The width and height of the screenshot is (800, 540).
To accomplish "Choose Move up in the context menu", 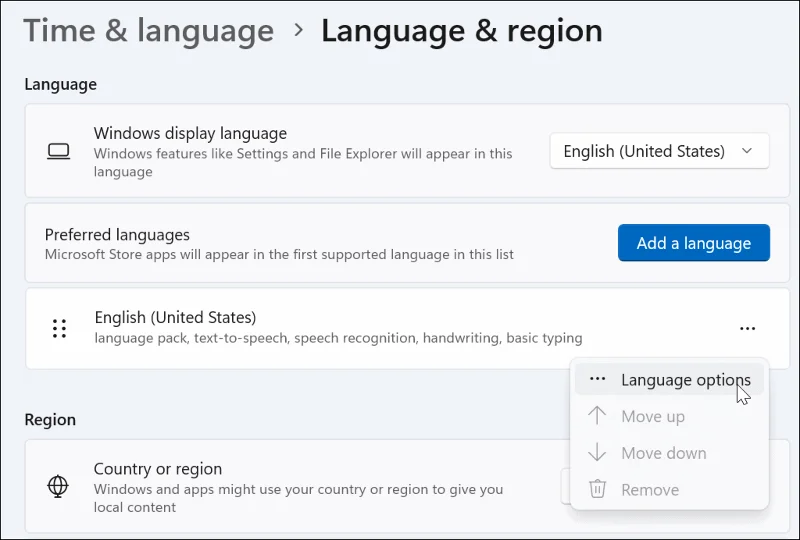I will click(x=669, y=416).
